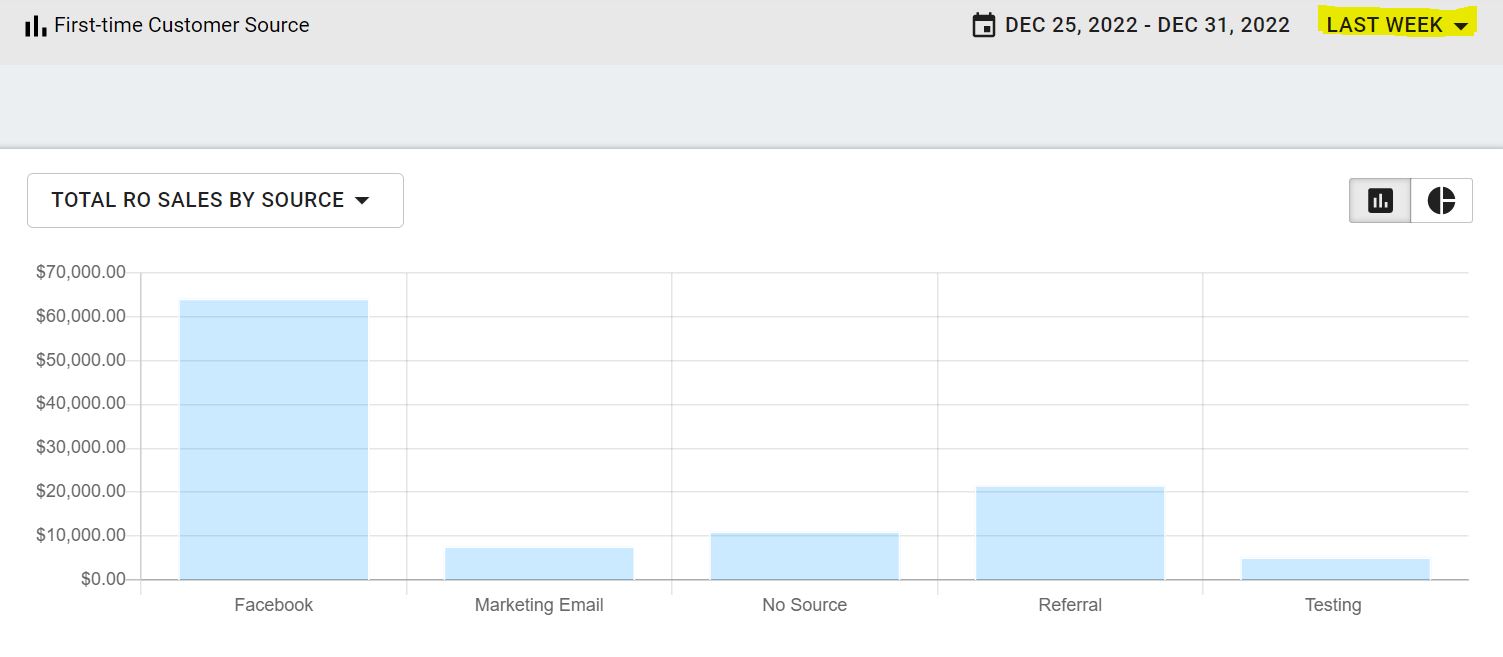This screenshot has width=1503, height=657.
Task: Click the calendar icon beside date range
Action: 984,25
